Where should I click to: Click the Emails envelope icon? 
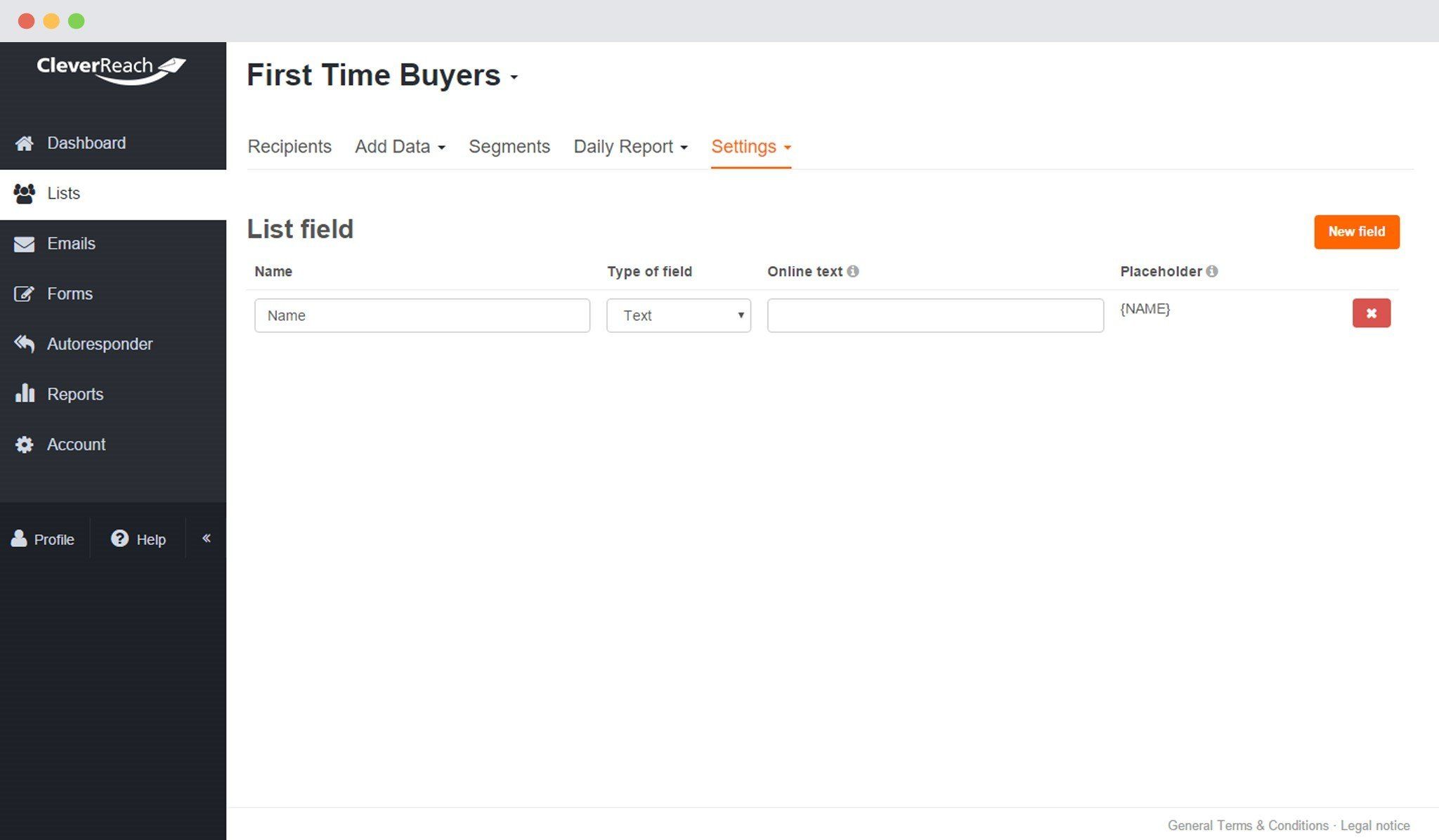coord(25,244)
